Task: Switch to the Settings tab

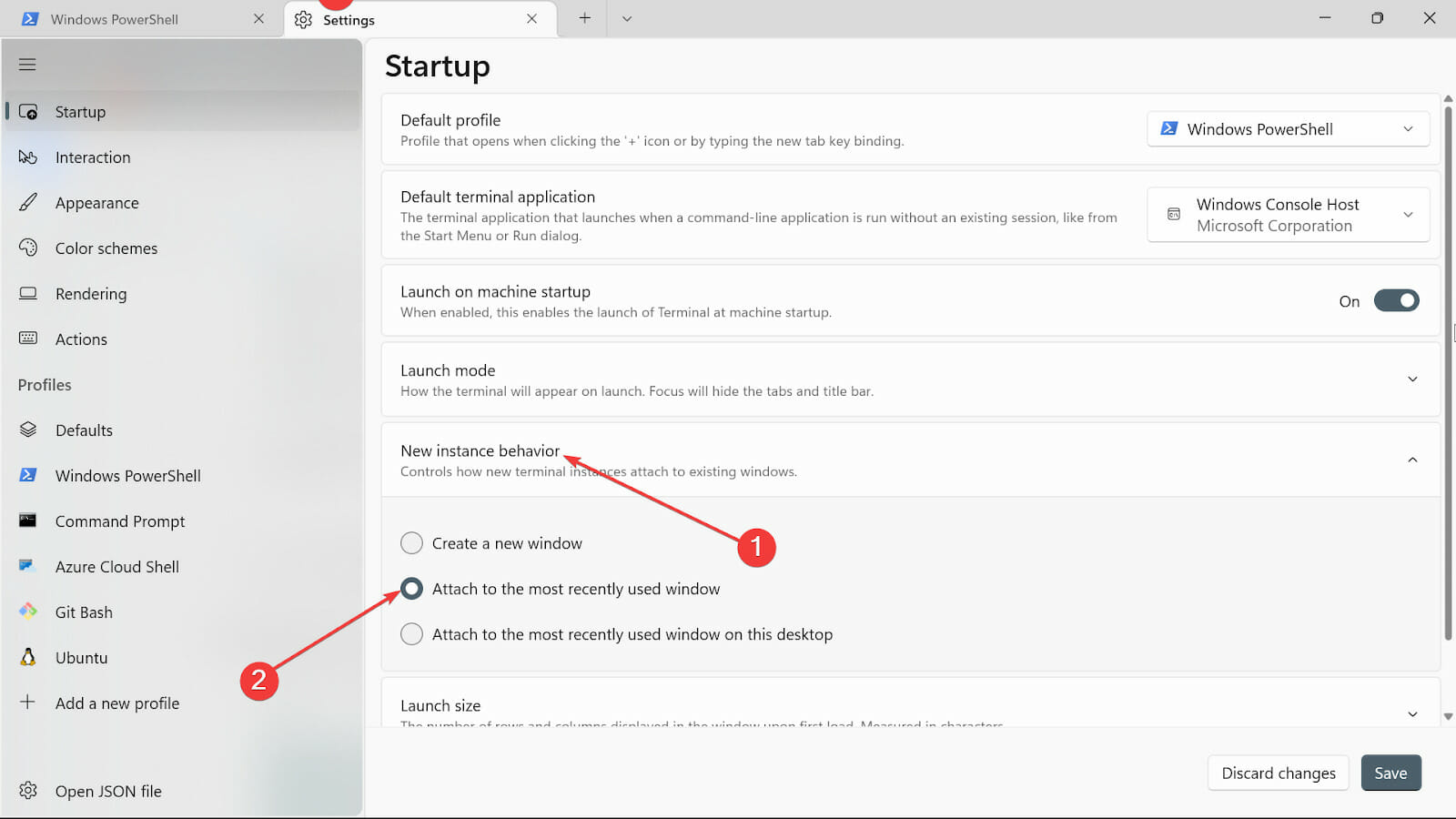Action: click(x=420, y=19)
